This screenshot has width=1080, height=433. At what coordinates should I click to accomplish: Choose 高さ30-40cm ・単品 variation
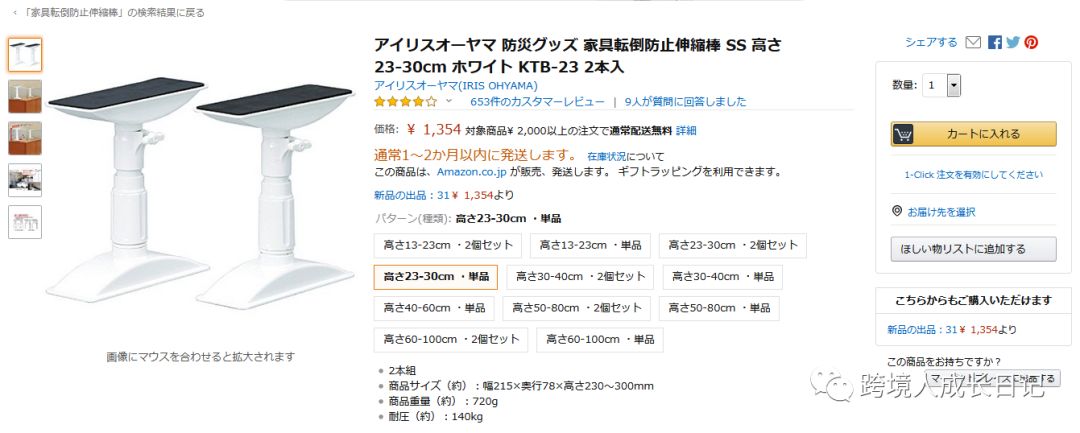tap(723, 277)
